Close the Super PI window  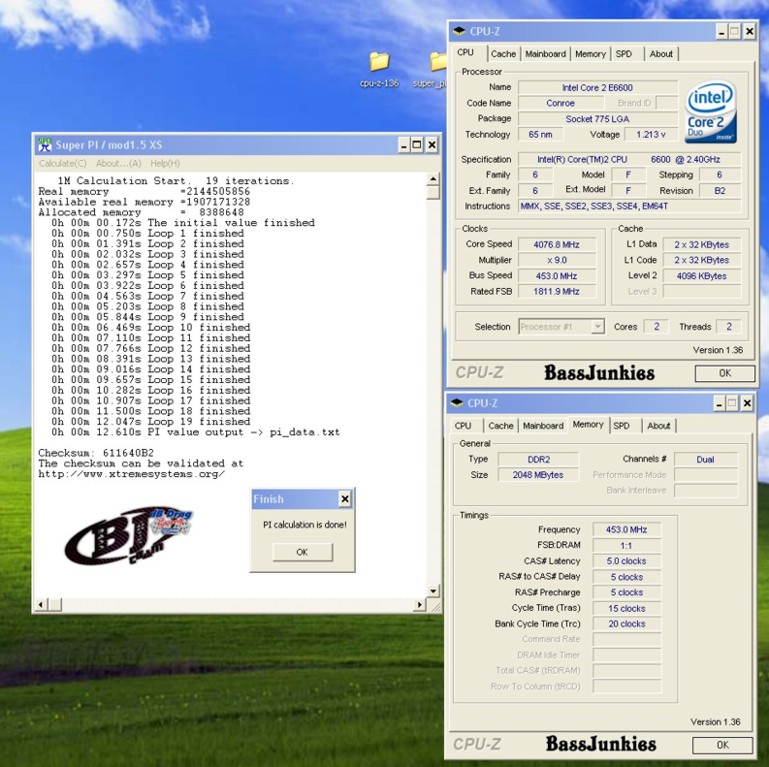(x=432, y=145)
